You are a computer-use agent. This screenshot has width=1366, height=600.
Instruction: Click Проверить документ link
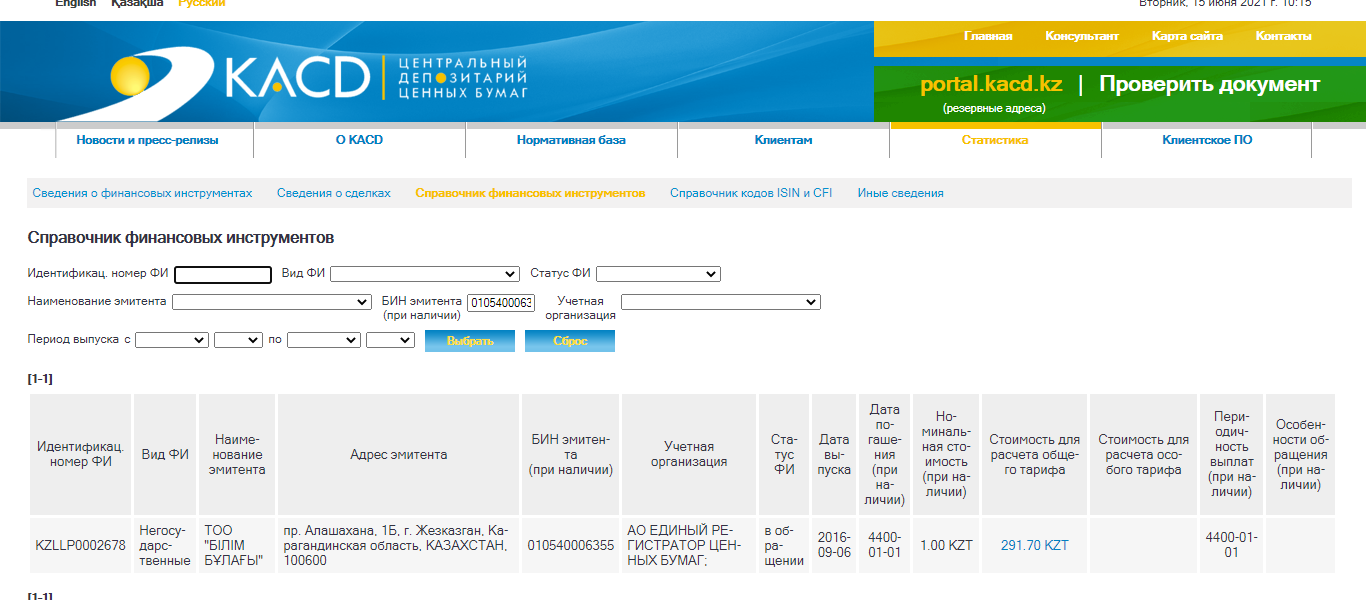coord(1209,85)
